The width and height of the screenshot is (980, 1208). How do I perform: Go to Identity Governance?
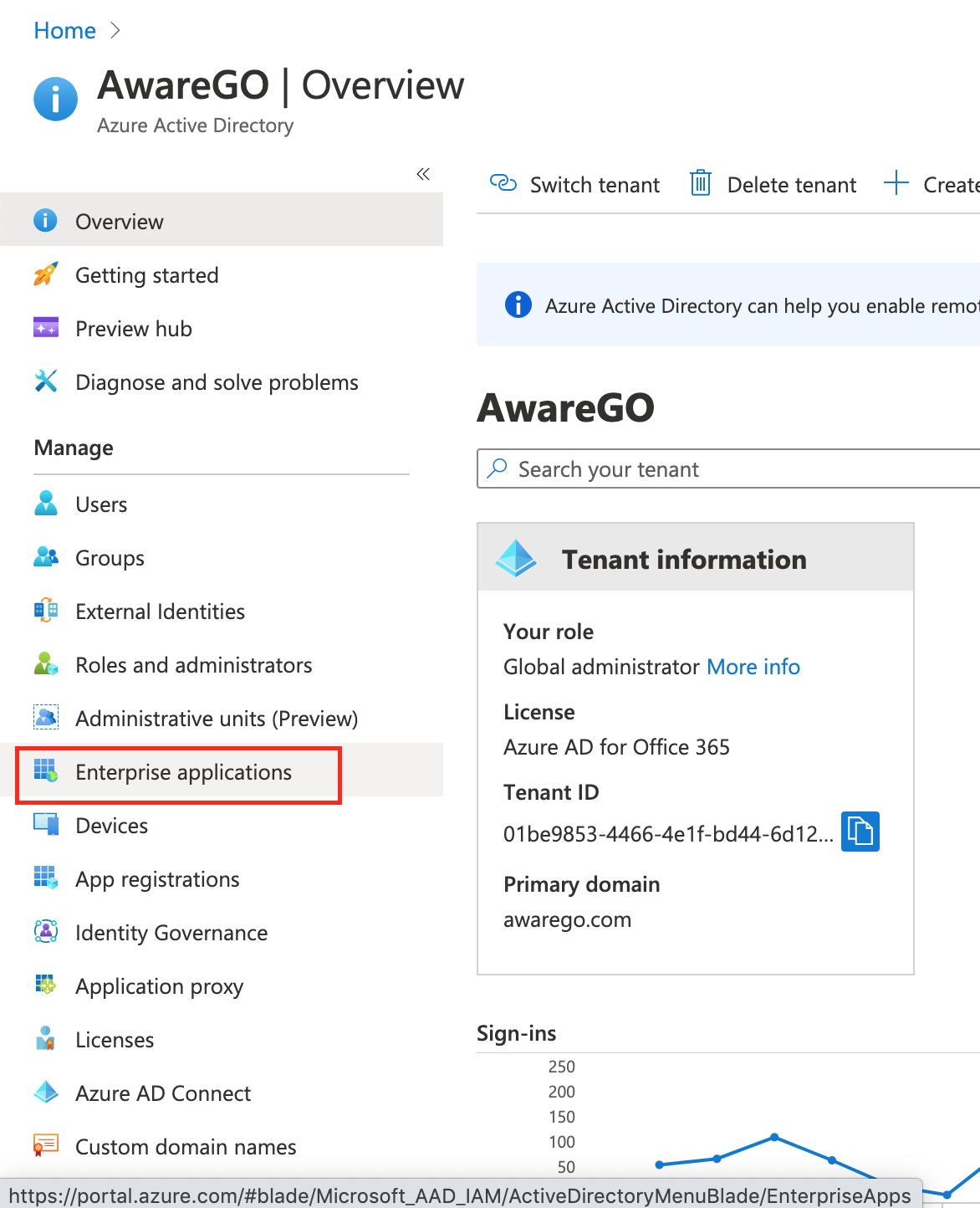point(171,933)
